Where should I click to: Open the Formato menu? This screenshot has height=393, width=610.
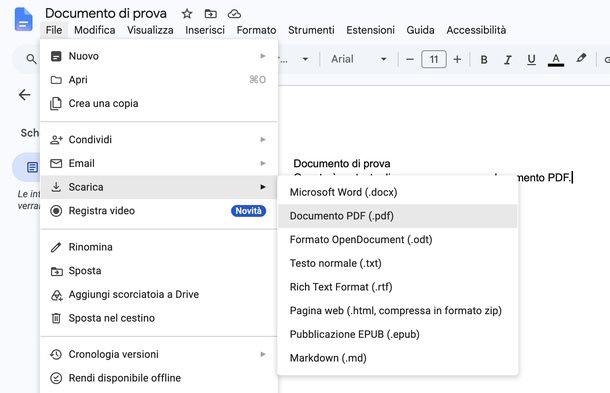pyautogui.click(x=256, y=30)
